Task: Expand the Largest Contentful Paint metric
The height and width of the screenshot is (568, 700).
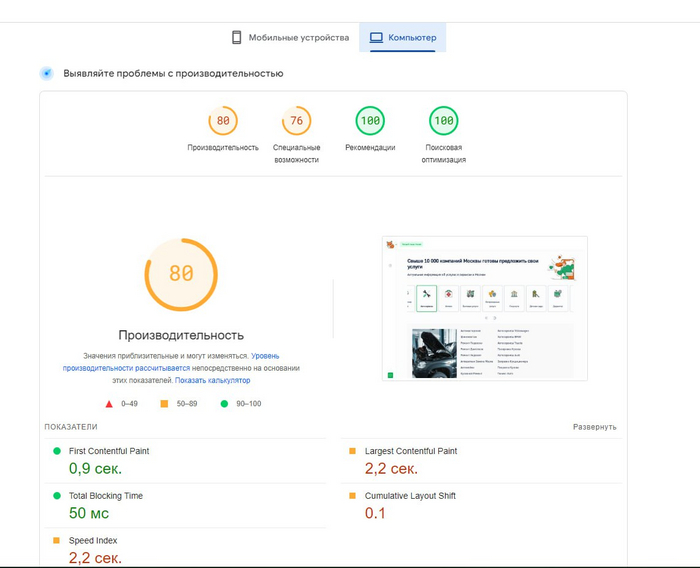Action: (x=410, y=452)
